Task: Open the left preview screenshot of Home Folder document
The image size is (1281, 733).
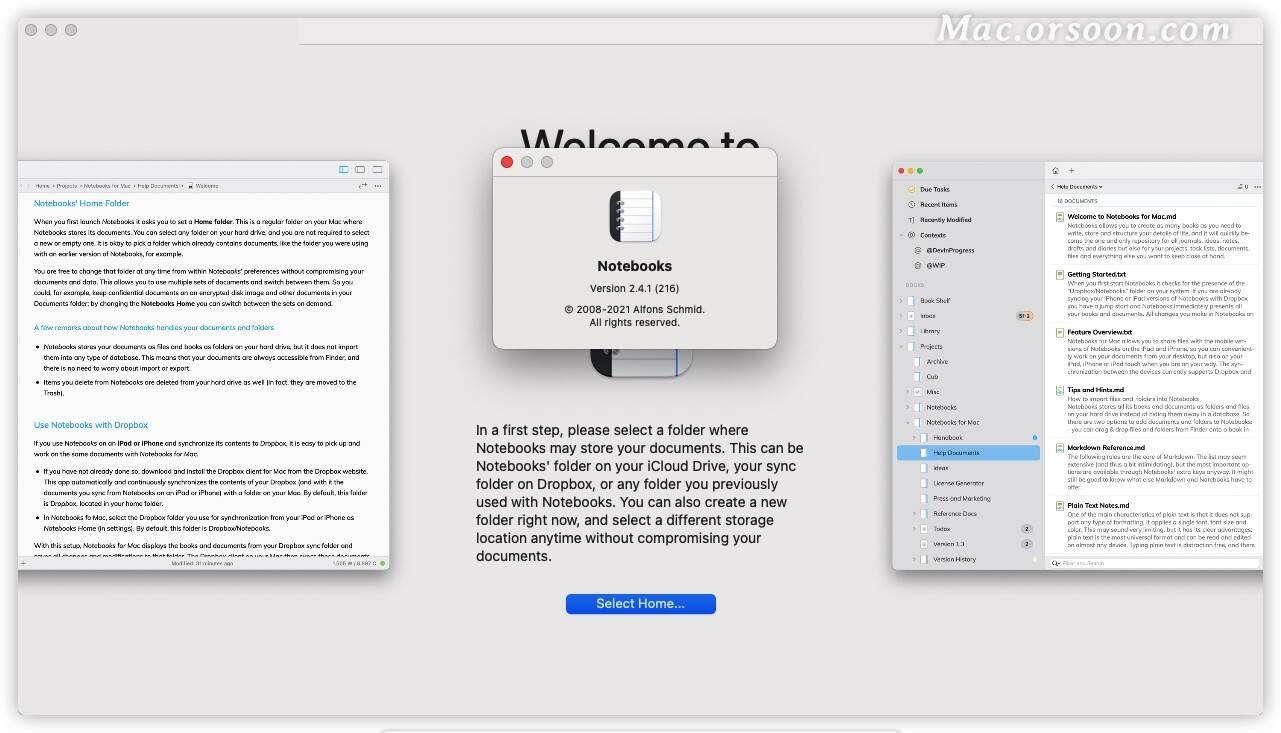Action: [x=204, y=365]
